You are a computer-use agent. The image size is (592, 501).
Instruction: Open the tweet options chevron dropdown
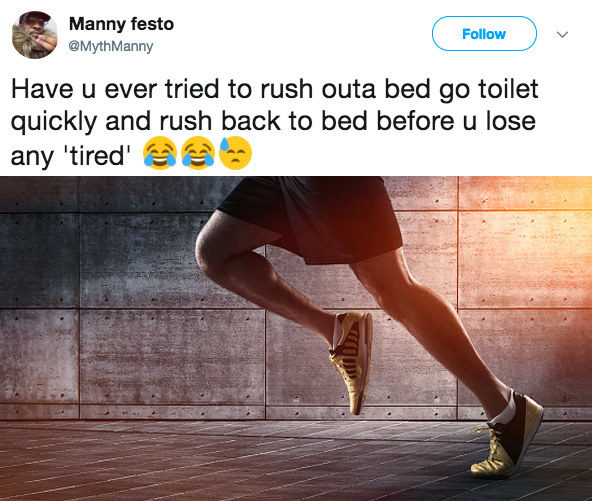coord(563,34)
